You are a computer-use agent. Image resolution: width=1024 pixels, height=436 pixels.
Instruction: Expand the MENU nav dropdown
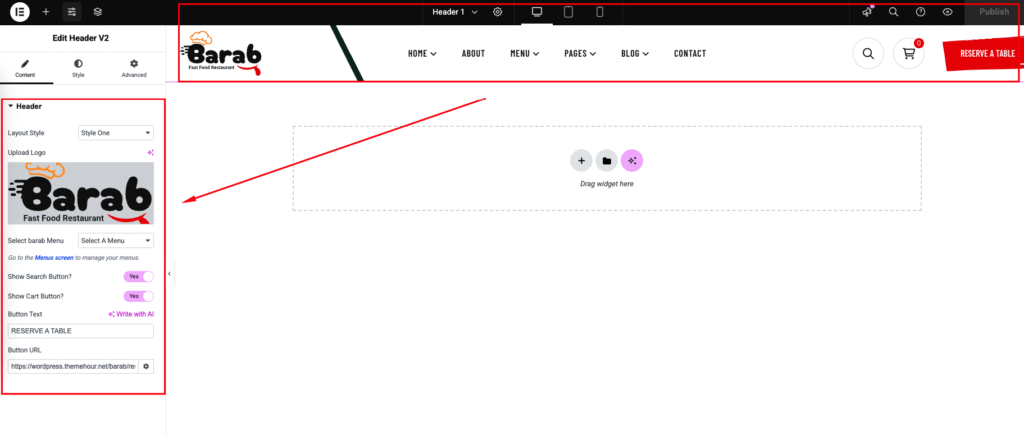524,54
